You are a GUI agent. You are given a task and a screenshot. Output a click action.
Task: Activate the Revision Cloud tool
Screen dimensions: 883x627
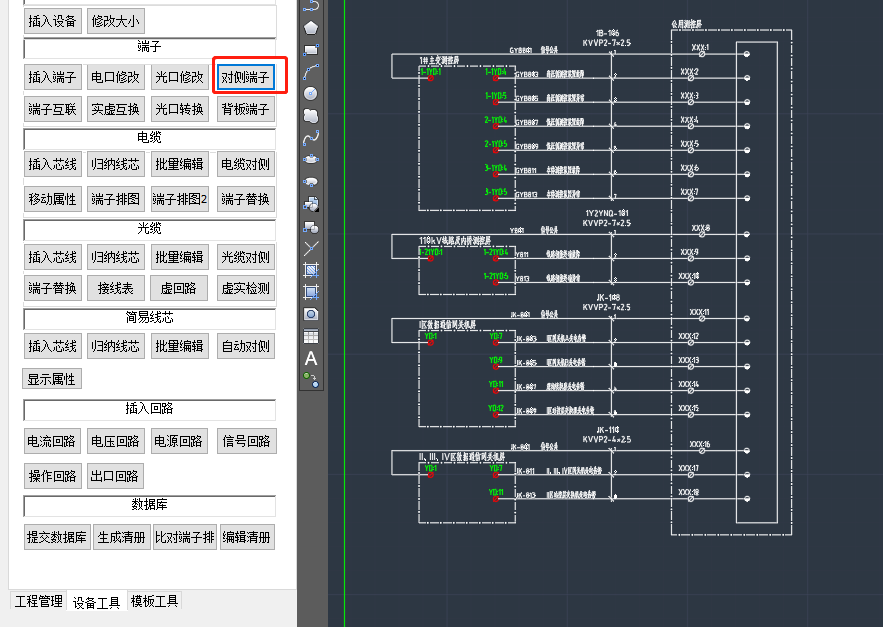click(x=311, y=115)
